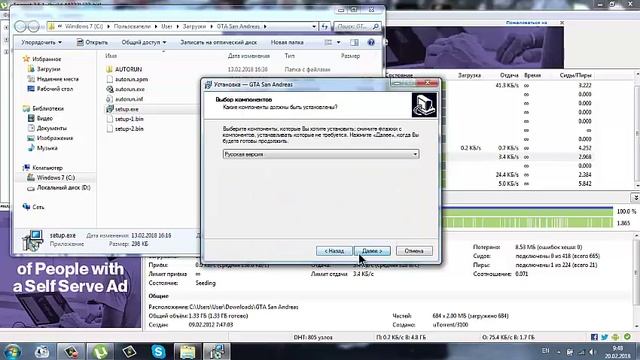
Task: Click the Explorer search field
Action: [x=357, y=27]
